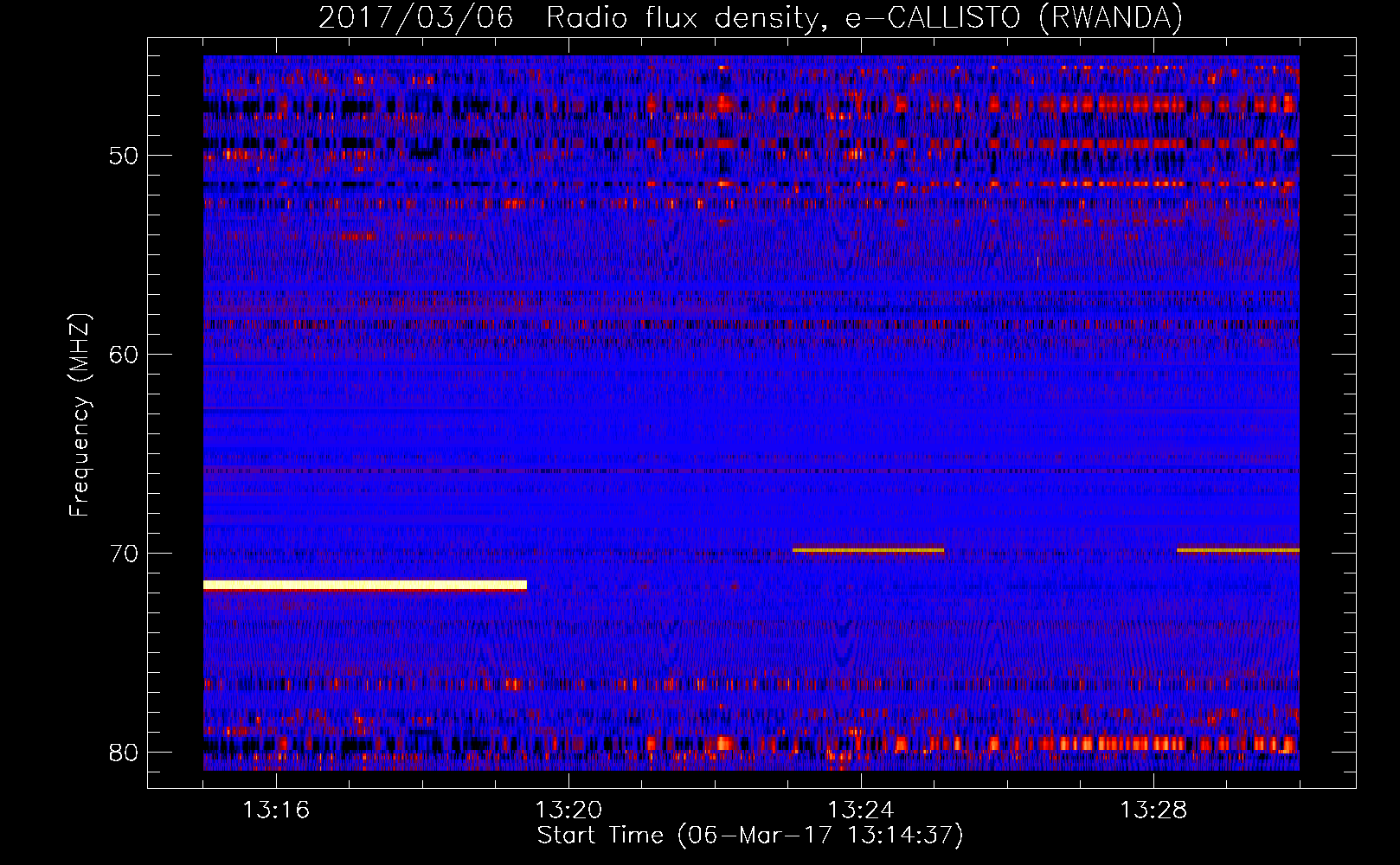This screenshot has height=865, width=1400.
Task: Click the 'Start Time (06-Mar-17 13:14:37)' axis label
Action: pyautogui.click(x=750, y=836)
